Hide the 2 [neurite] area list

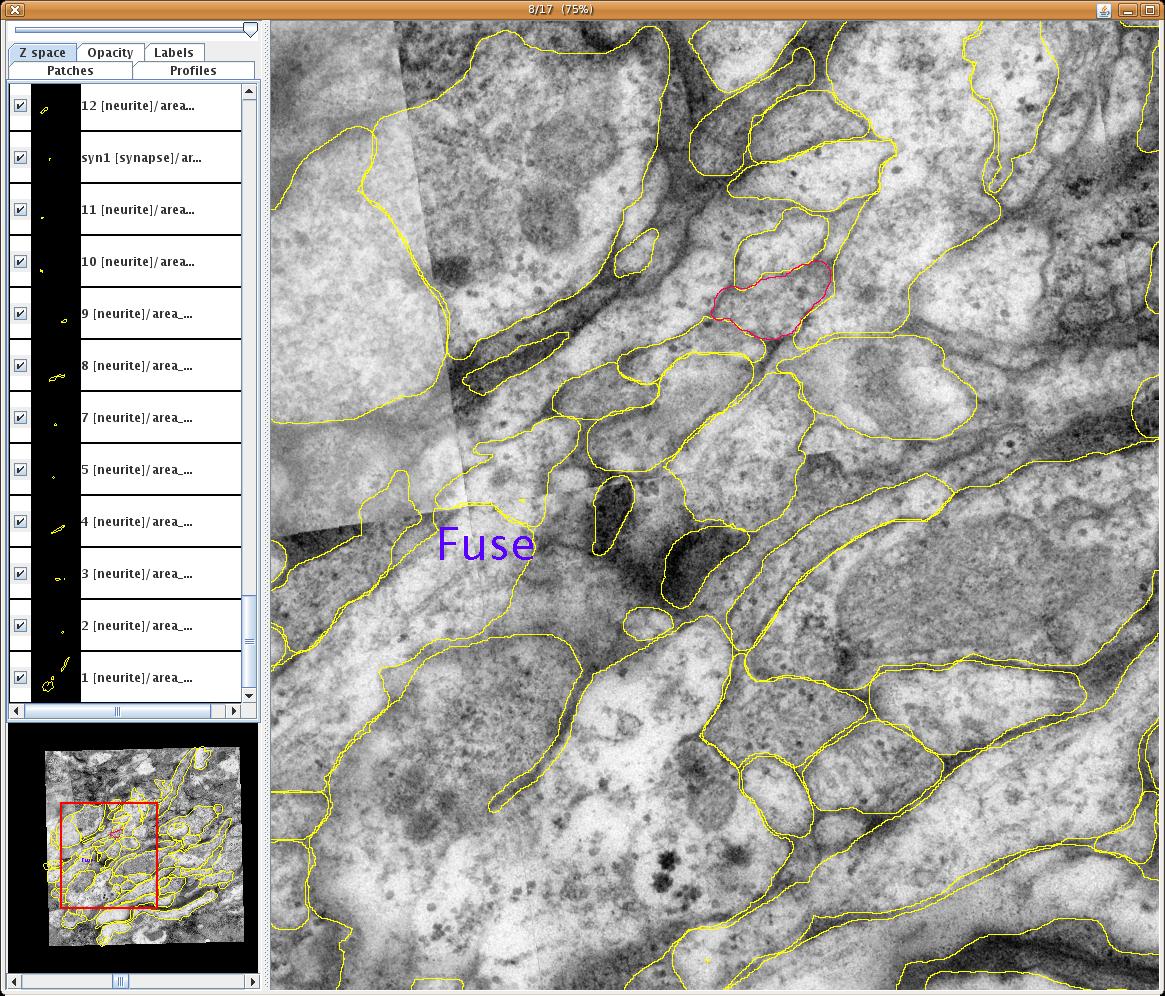pyautogui.click(x=20, y=626)
